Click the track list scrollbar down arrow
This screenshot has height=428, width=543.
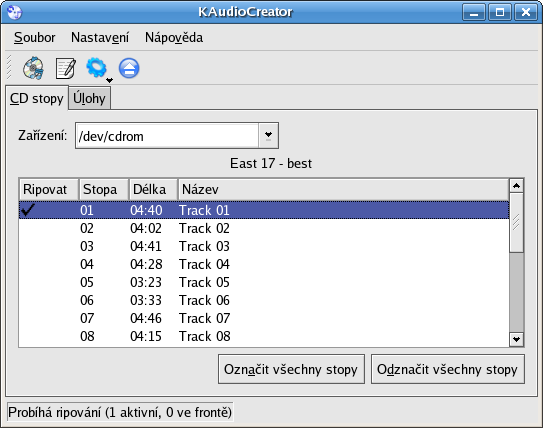click(516, 339)
